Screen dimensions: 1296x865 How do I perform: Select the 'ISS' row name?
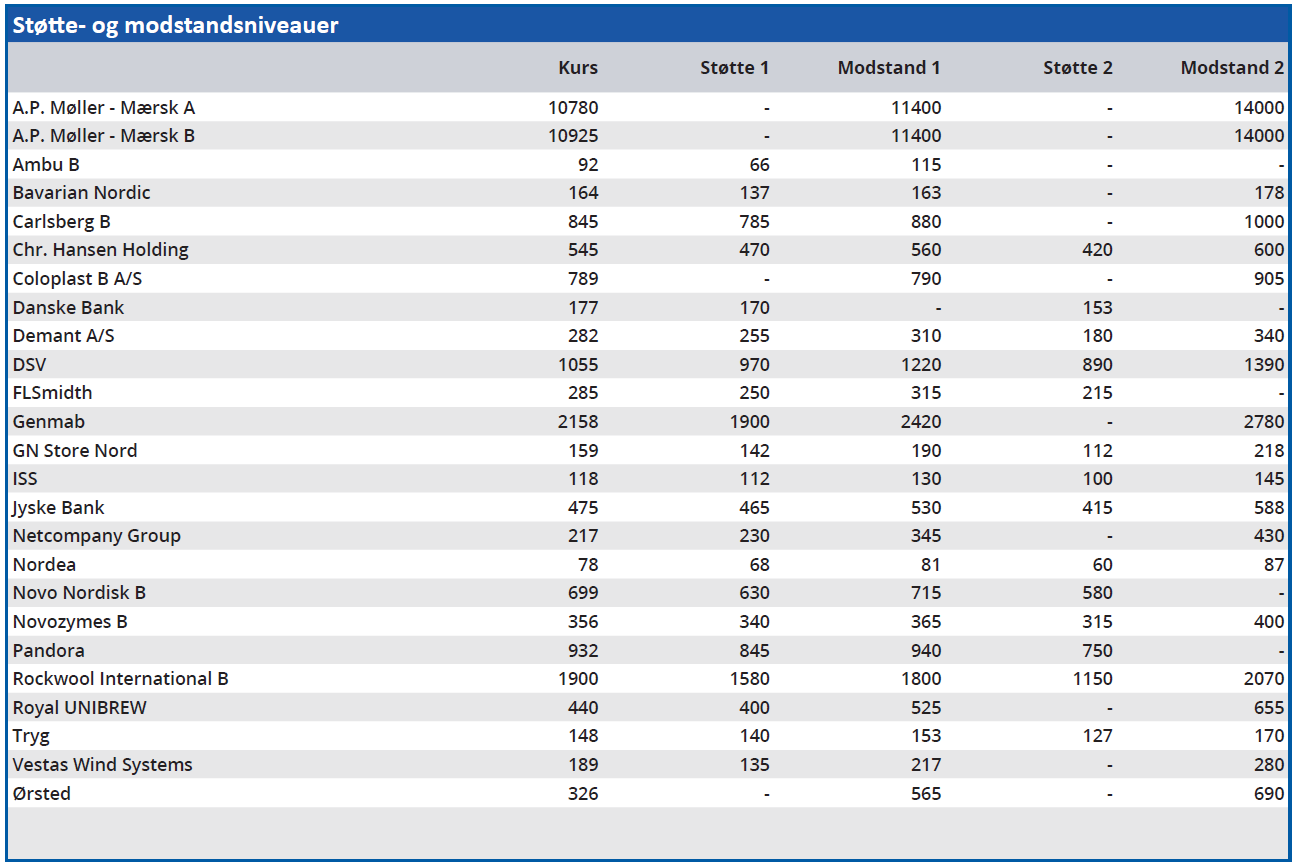pos(25,479)
